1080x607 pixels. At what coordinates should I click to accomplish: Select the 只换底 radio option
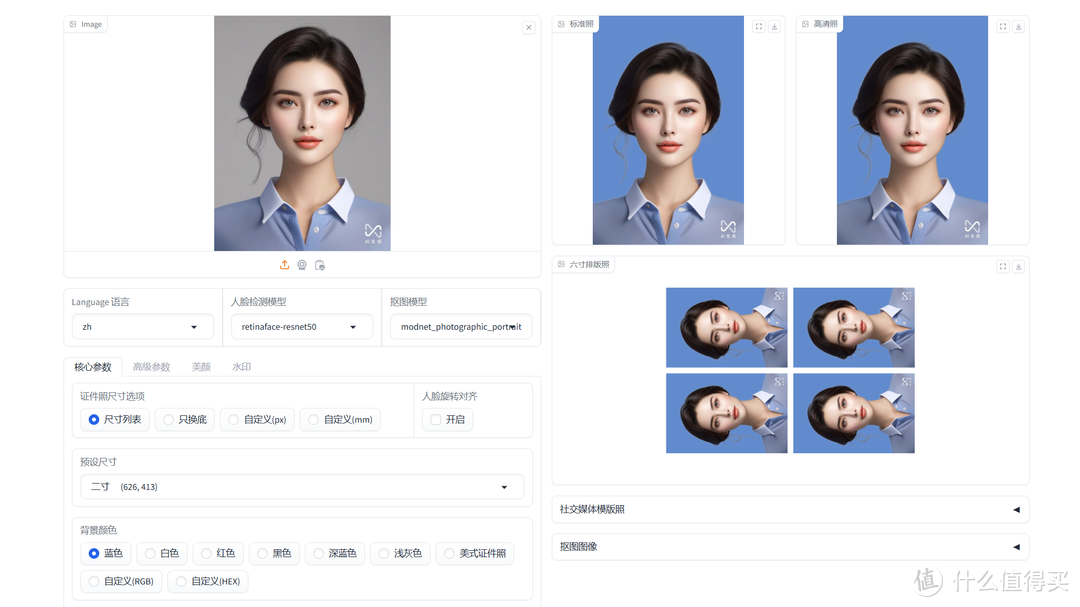pyautogui.click(x=169, y=420)
